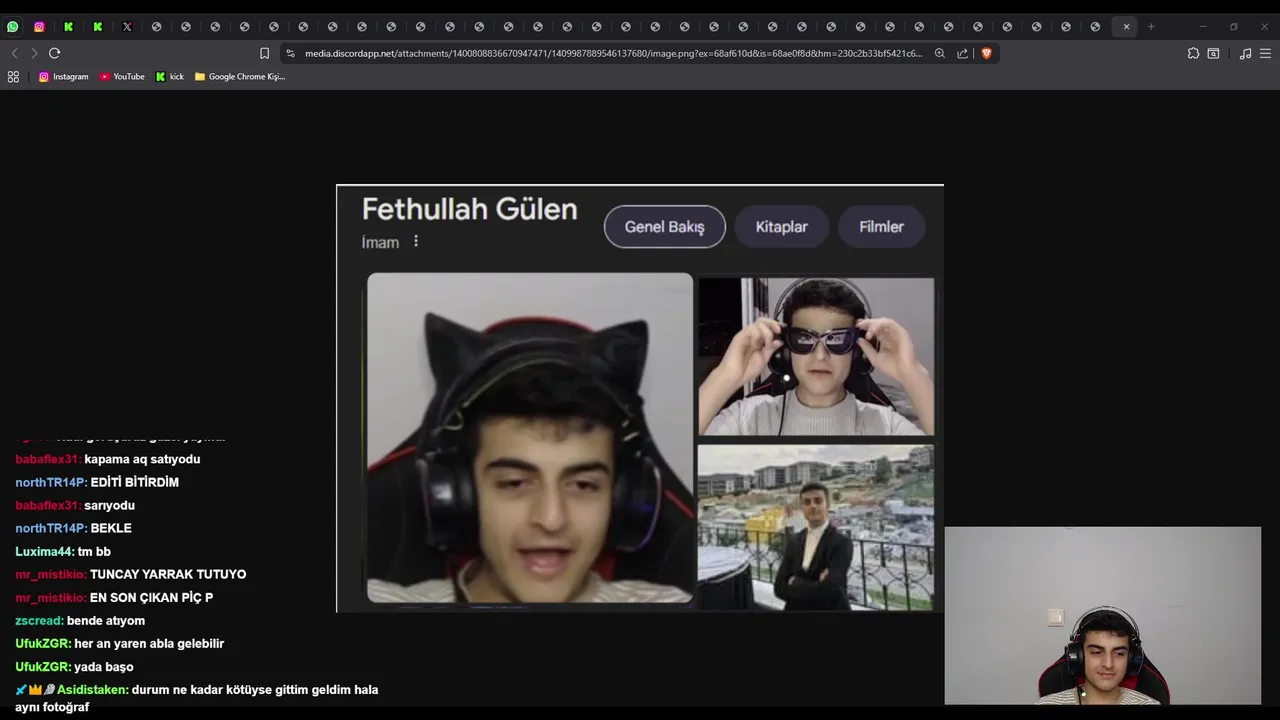Restore down the browser window
The width and height of the screenshot is (1280, 720).
coord(1233,27)
